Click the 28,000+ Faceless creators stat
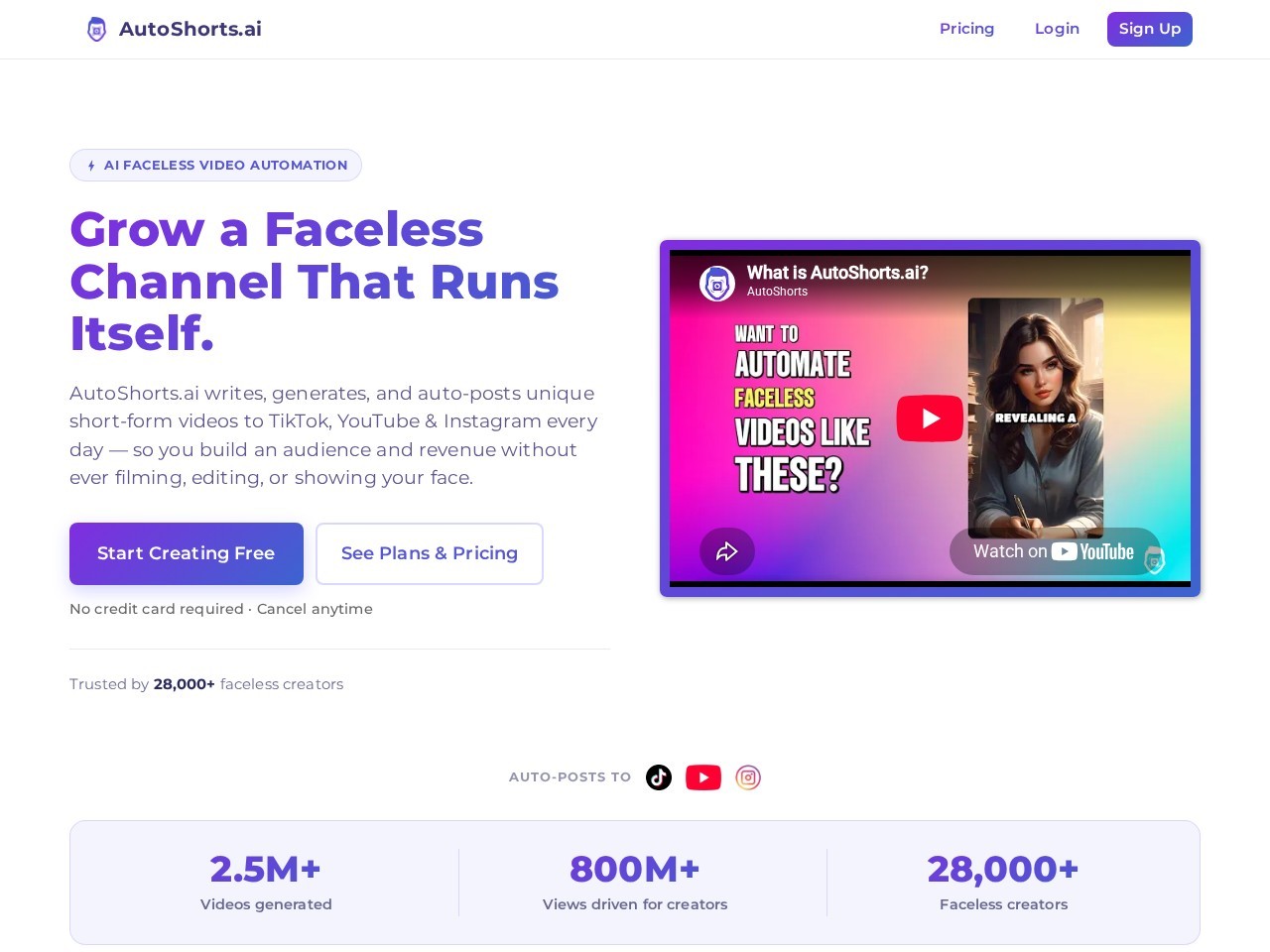This screenshot has width=1270, height=952. point(1003,883)
